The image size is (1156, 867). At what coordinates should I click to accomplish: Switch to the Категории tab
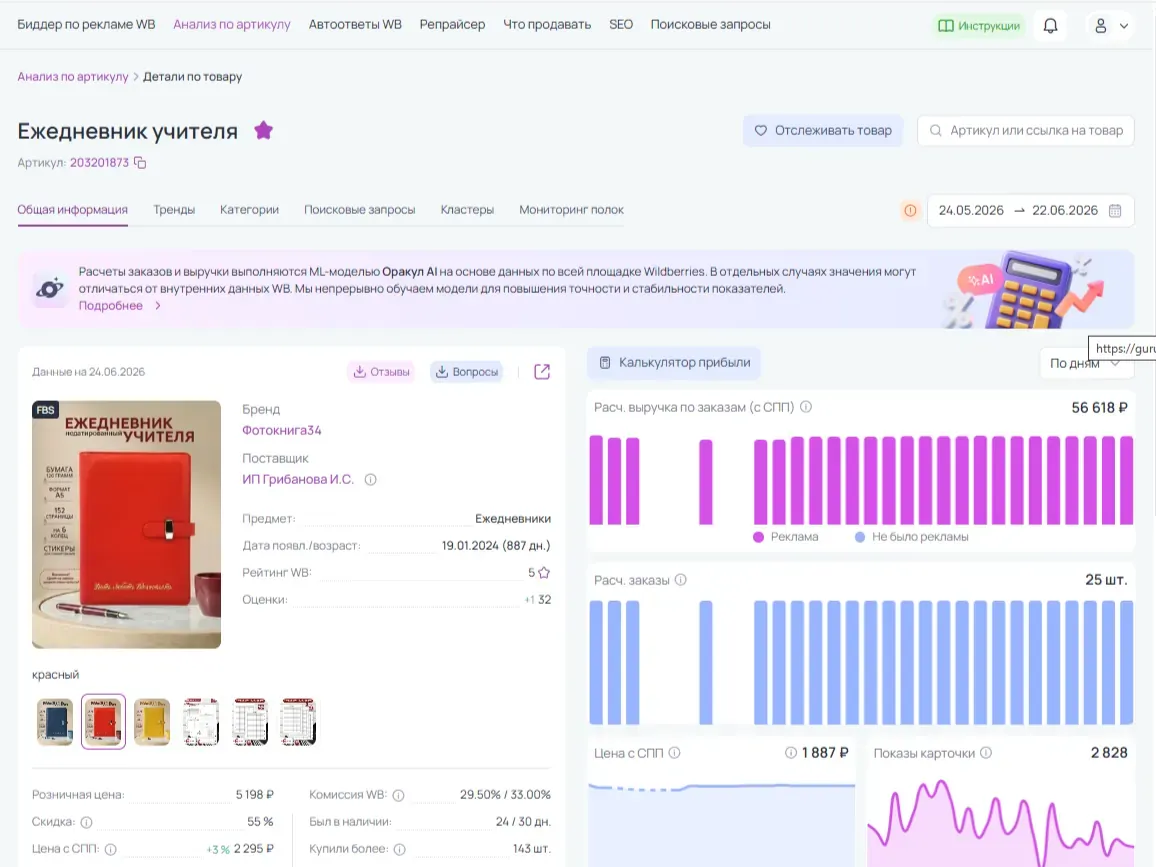click(x=249, y=210)
